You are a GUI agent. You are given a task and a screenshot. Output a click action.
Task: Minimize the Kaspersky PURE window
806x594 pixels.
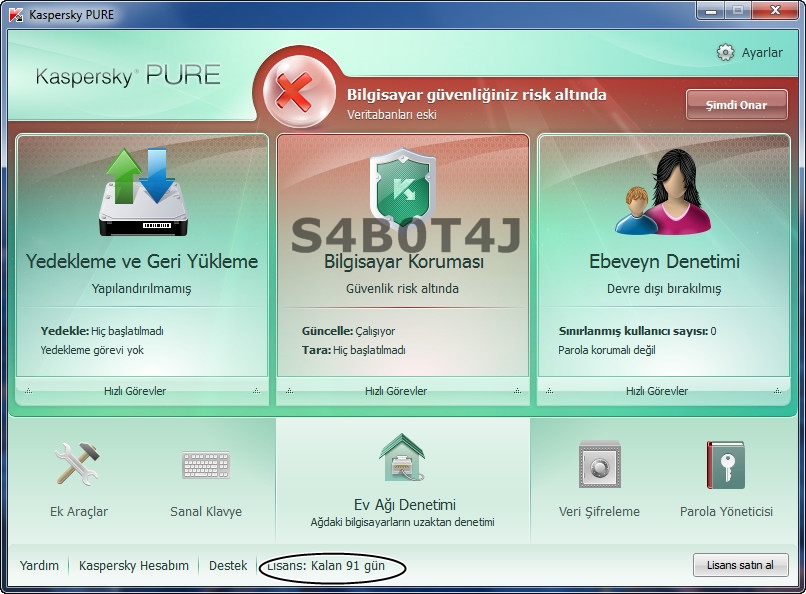coord(711,11)
